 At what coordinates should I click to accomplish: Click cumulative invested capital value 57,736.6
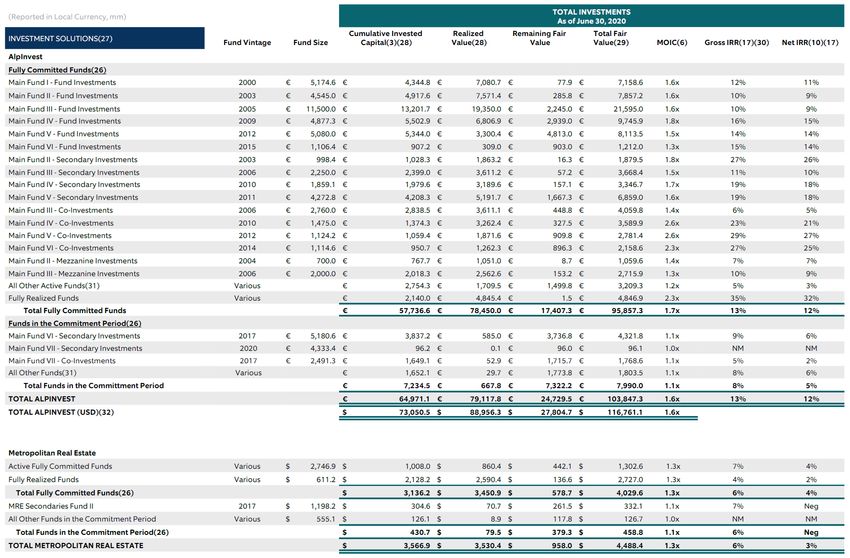415,311
